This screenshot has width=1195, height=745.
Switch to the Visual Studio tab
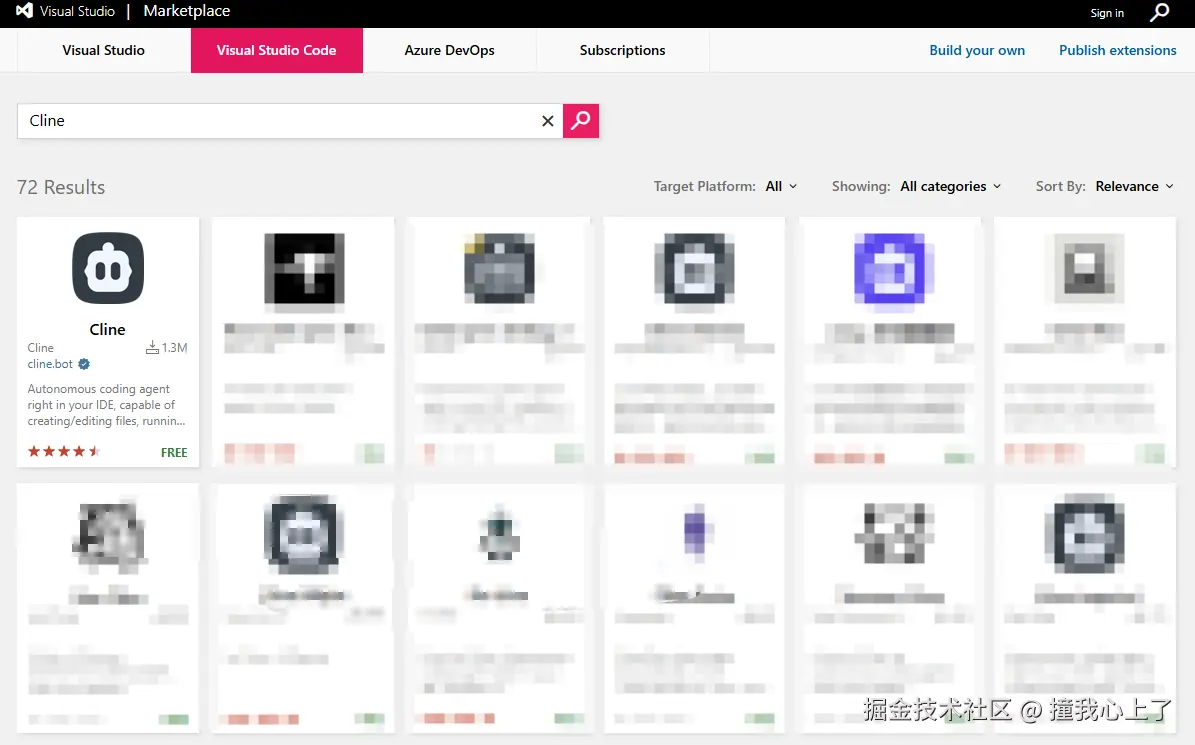tap(104, 50)
